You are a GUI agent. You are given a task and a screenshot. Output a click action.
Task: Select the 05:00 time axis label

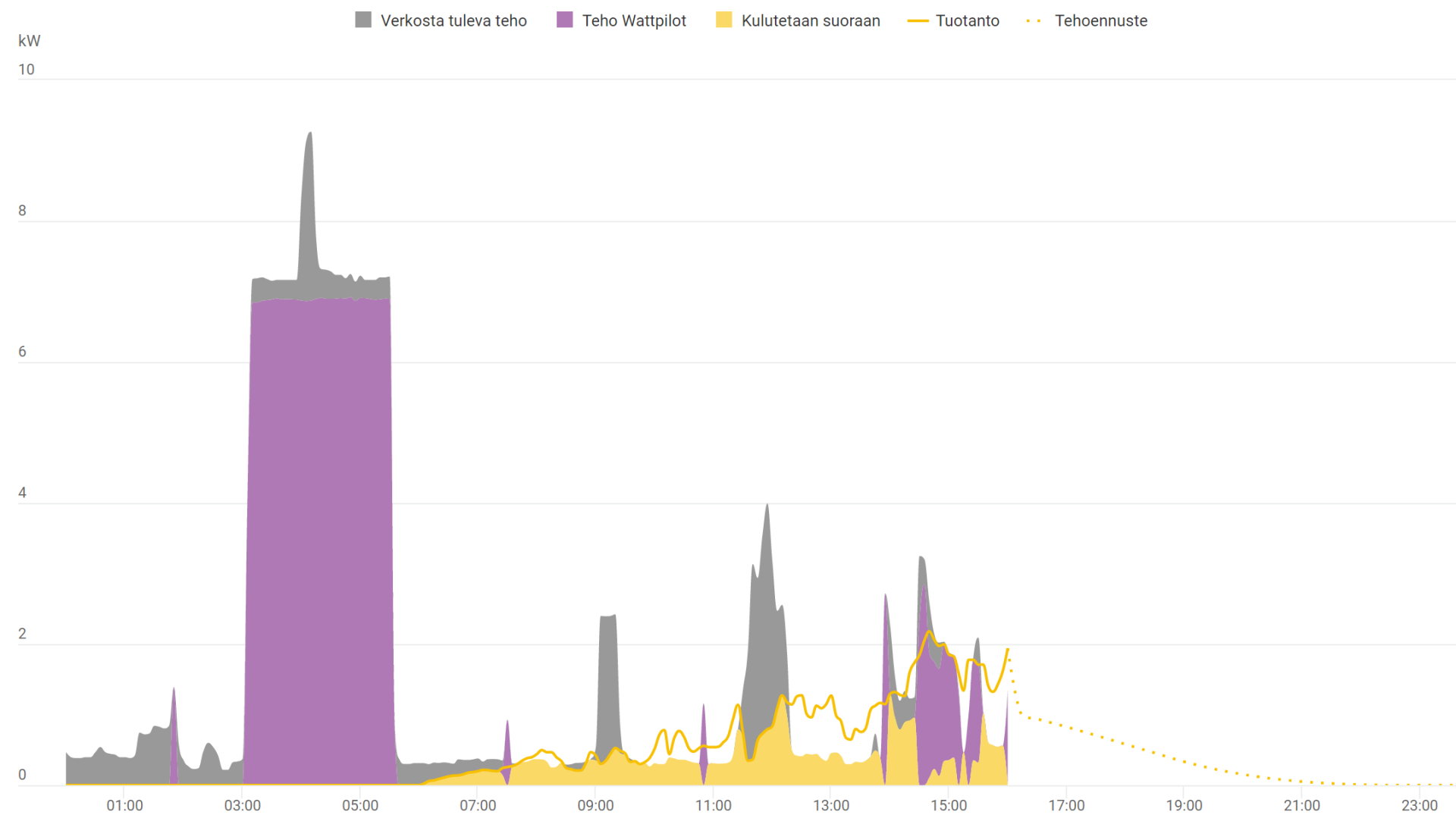click(x=360, y=805)
